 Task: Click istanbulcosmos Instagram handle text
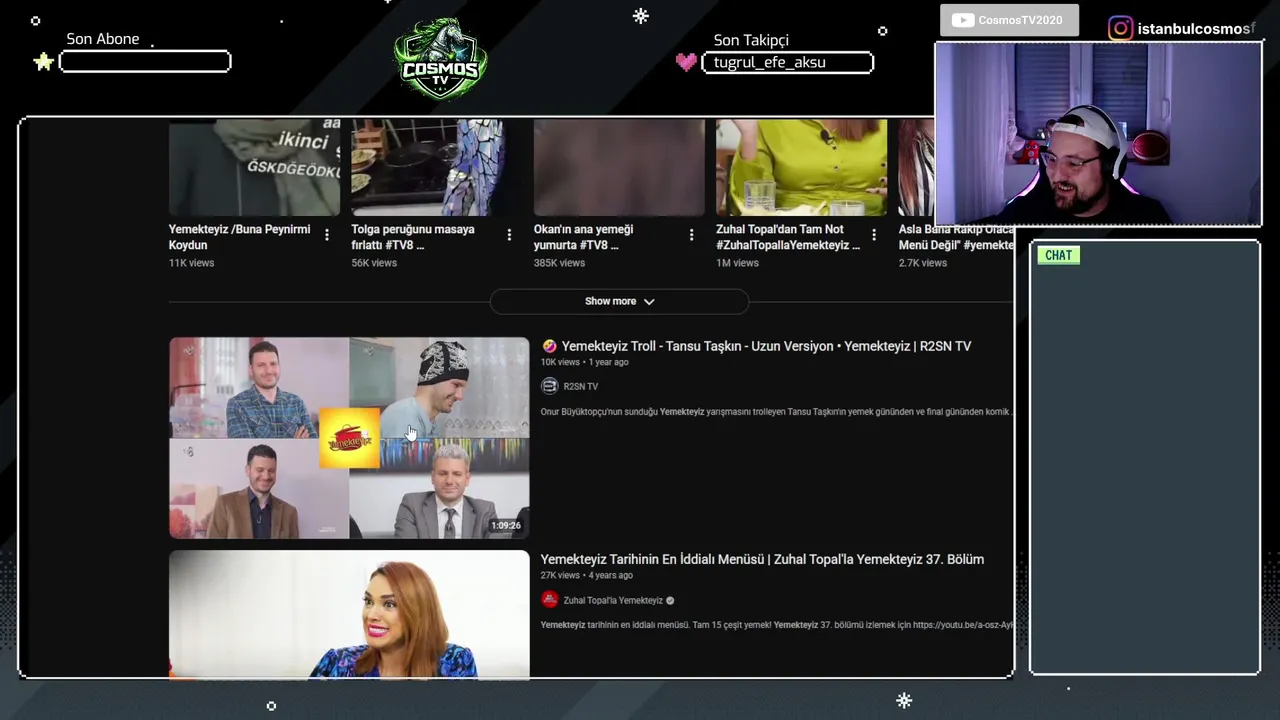pos(1196,29)
